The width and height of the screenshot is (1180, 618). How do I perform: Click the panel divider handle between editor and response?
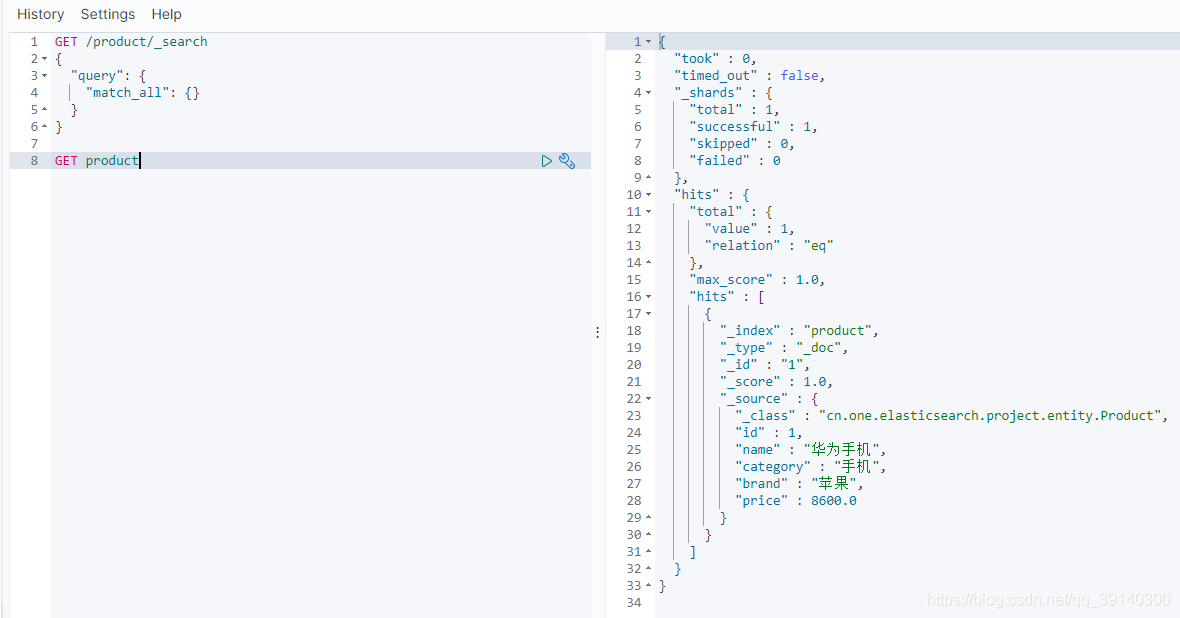(x=598, y=332)
